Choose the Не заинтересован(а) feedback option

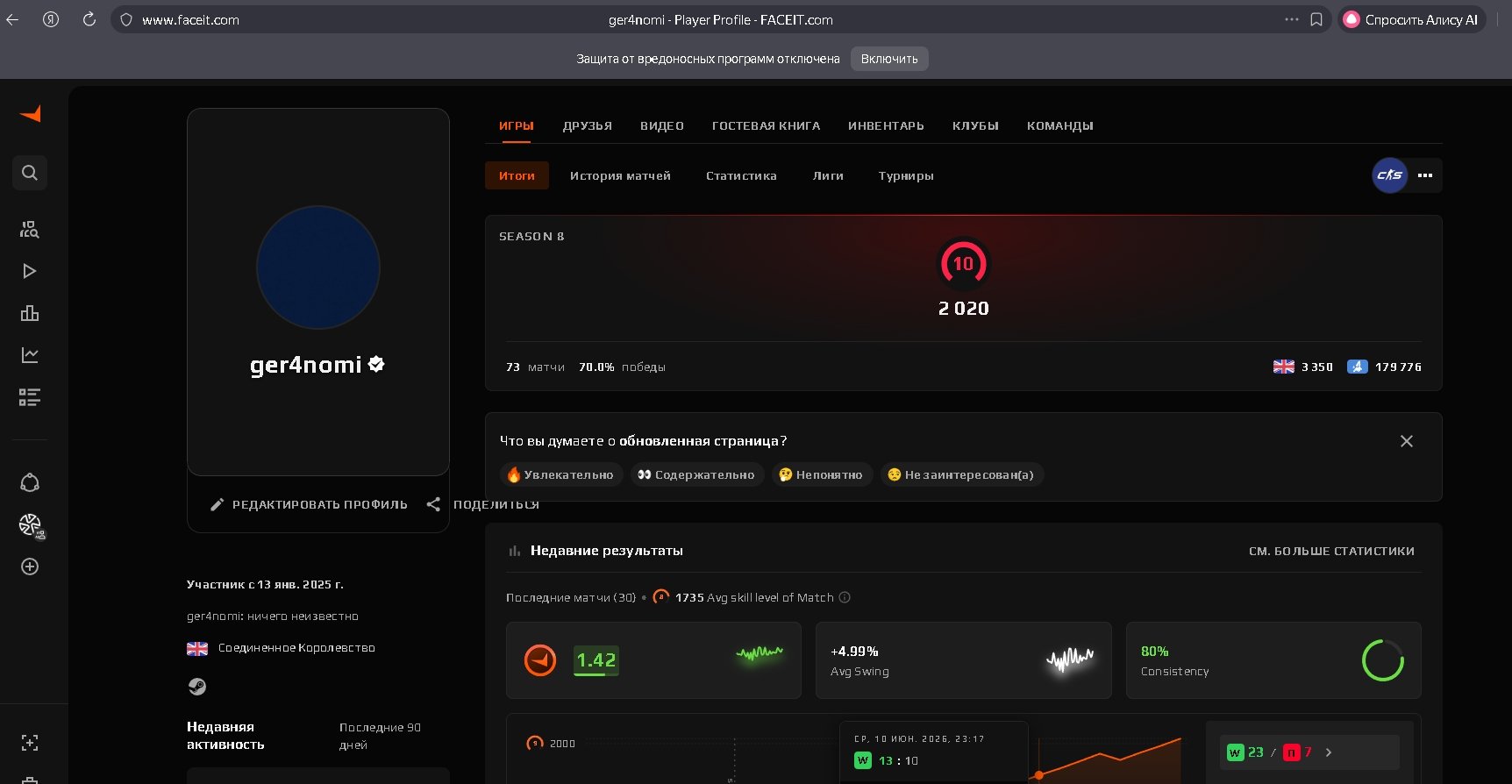[962, 474]
